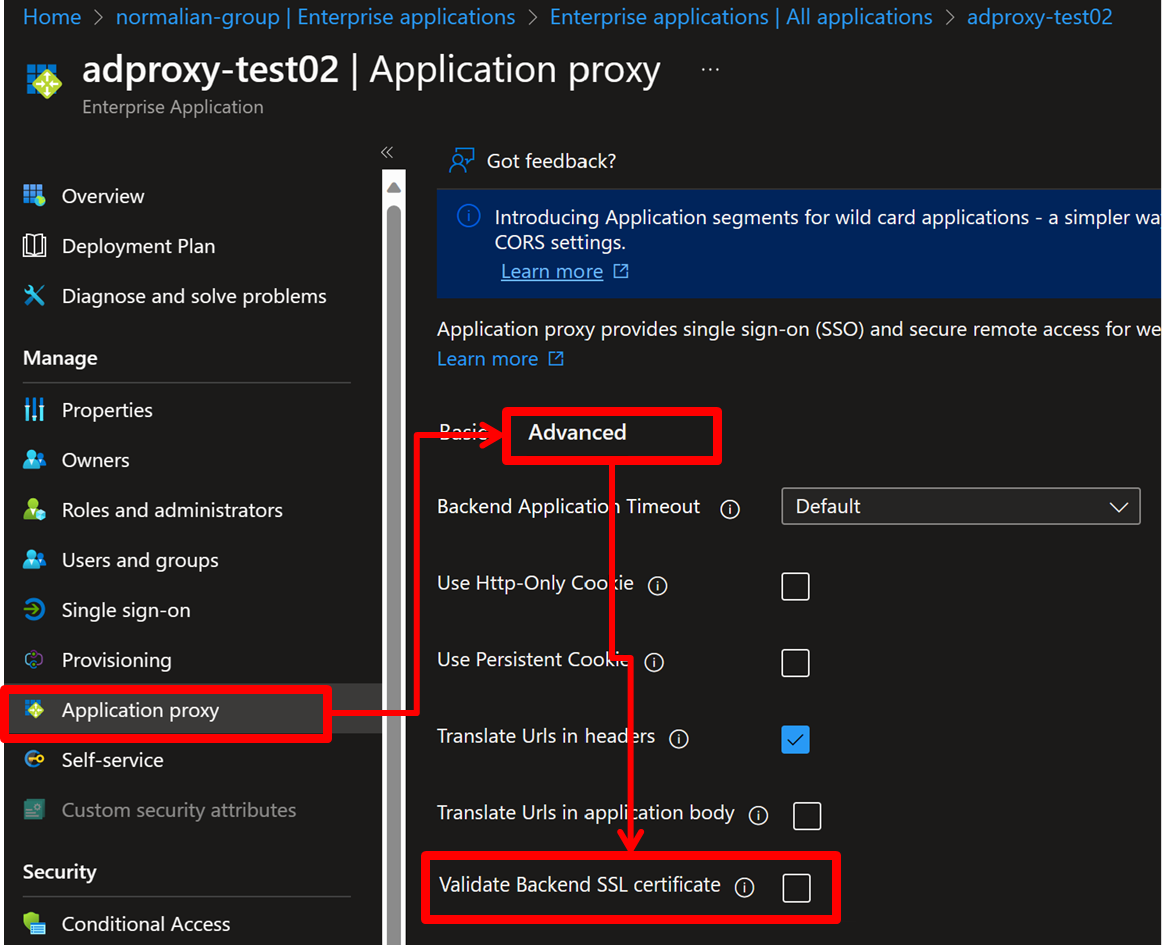Switch to the Advanced tab
The image size is (1162, 945).
point(577,432)
